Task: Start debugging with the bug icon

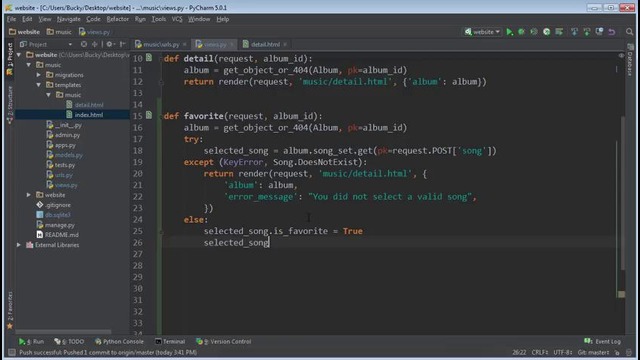Action: (x=522, y=32)
